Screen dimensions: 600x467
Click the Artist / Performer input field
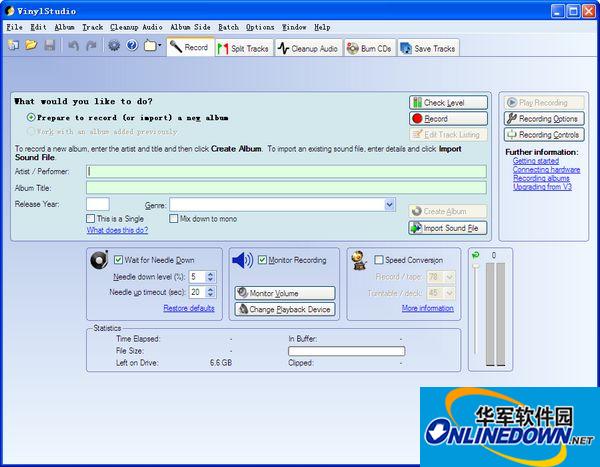click(286, 171)
